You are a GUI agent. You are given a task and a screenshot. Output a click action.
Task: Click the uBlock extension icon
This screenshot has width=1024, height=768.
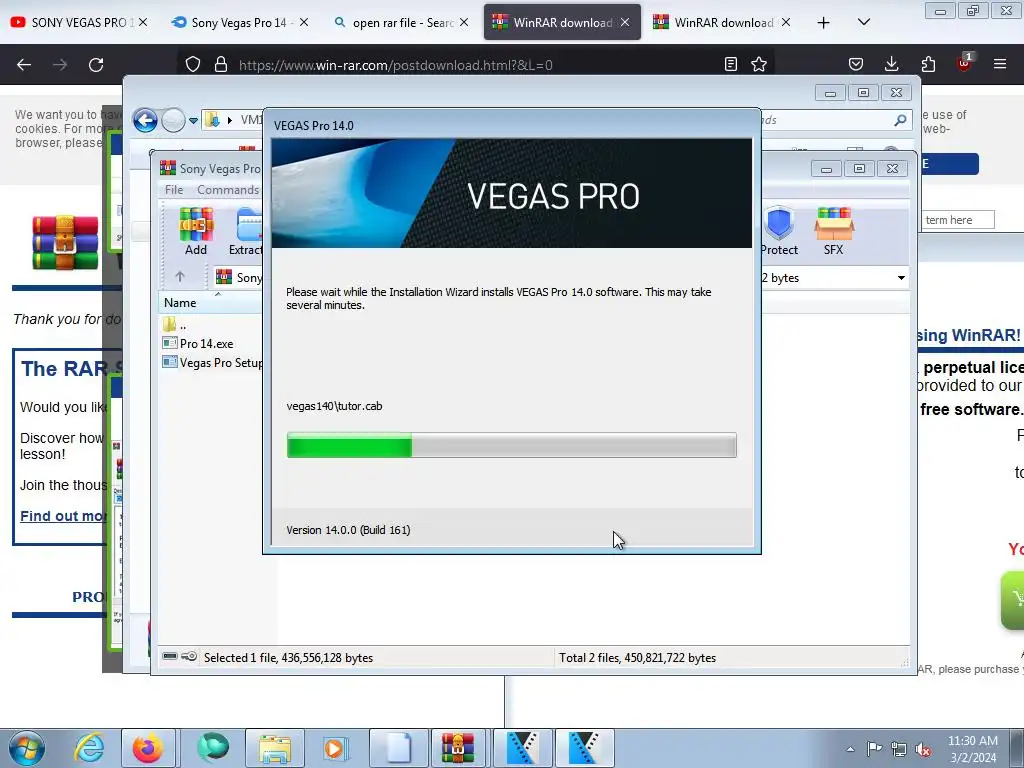[x=964, y=62]
